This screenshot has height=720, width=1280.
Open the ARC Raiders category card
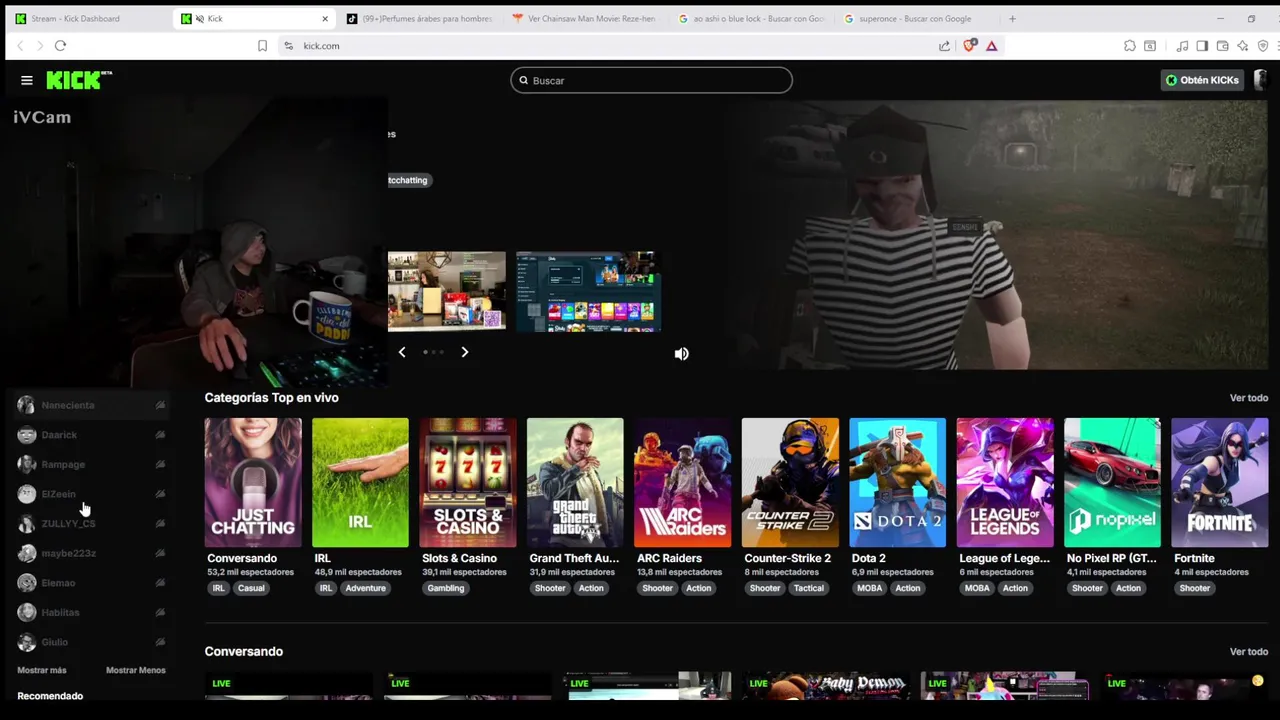click(x=683, y=483)
